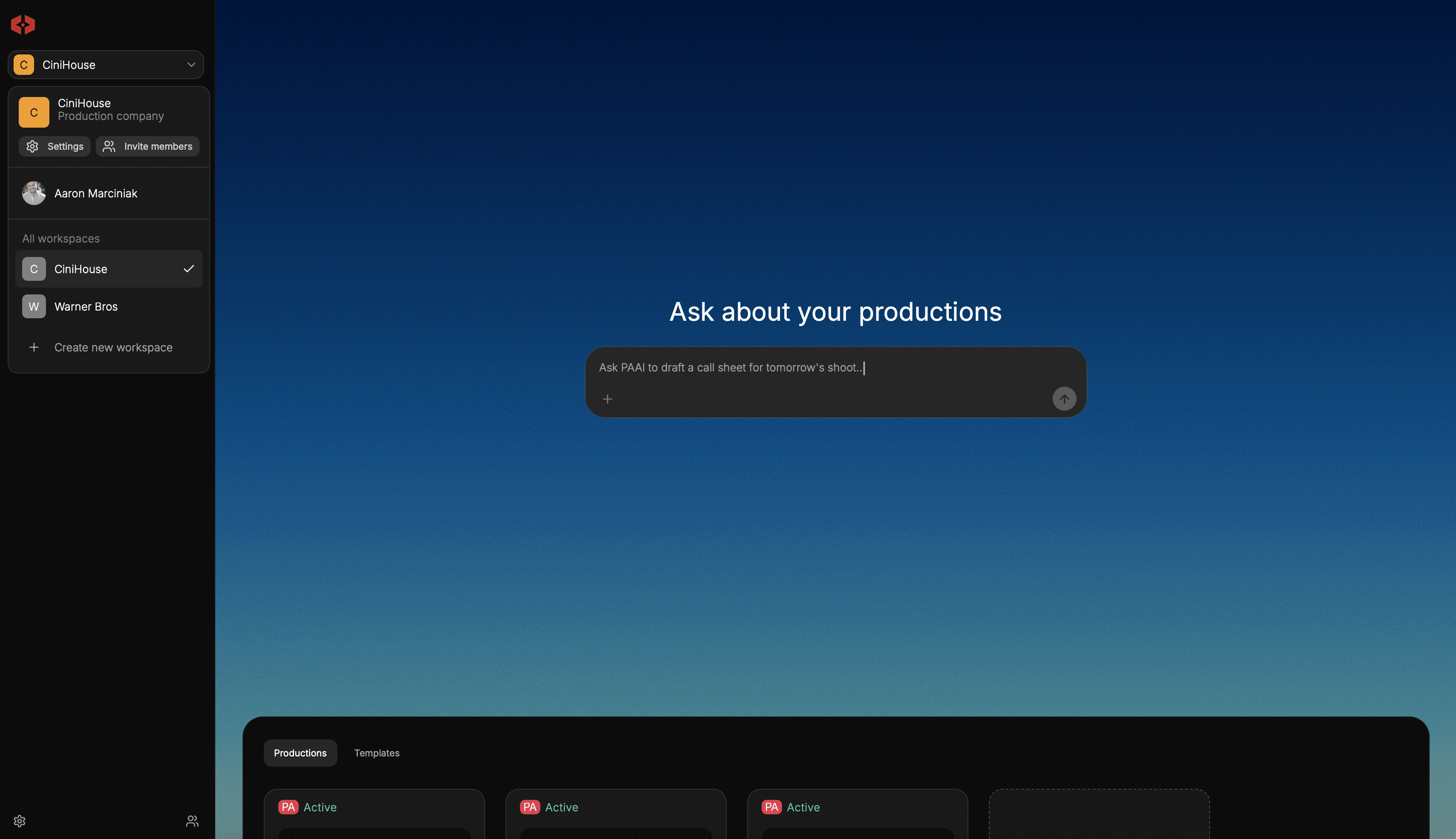Click the plus attachment icon in prompt box
Screen dimensions: 1456x839
coord(607,399)
